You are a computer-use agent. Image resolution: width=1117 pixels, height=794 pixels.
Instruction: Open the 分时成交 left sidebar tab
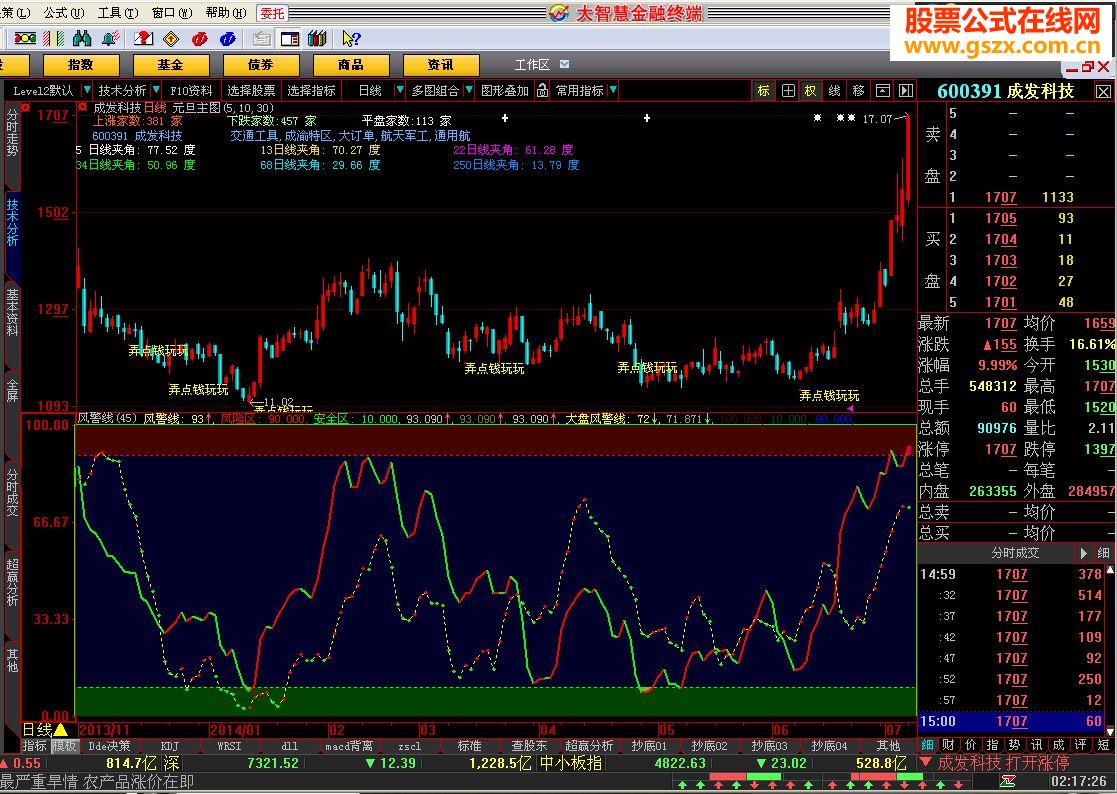[12, 491]
